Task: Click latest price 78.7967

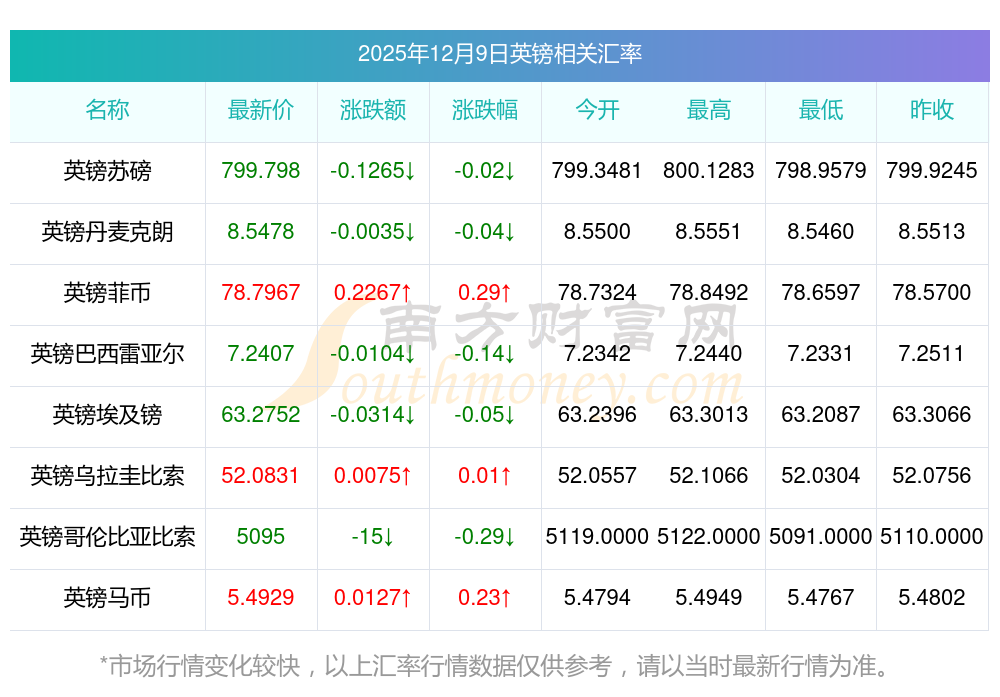Action: pyautogui.click(x=261, y=293)
